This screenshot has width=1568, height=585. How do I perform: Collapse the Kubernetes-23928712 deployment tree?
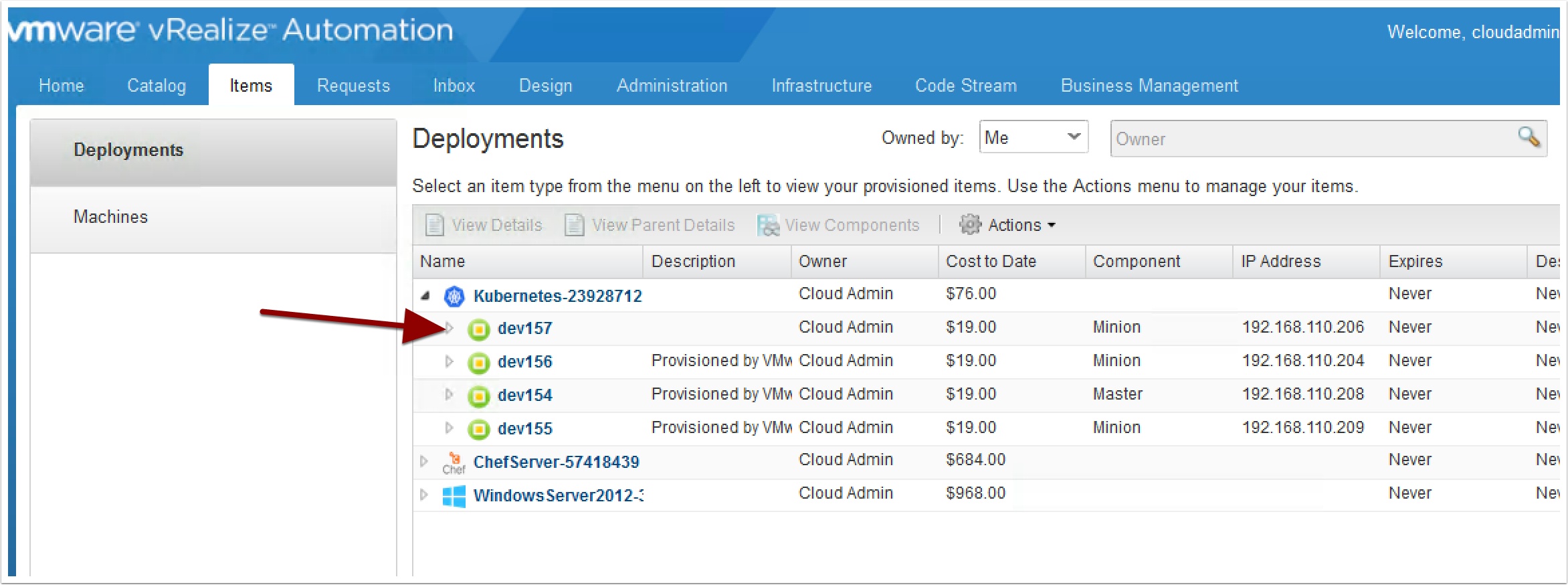(x=425, y=295)
